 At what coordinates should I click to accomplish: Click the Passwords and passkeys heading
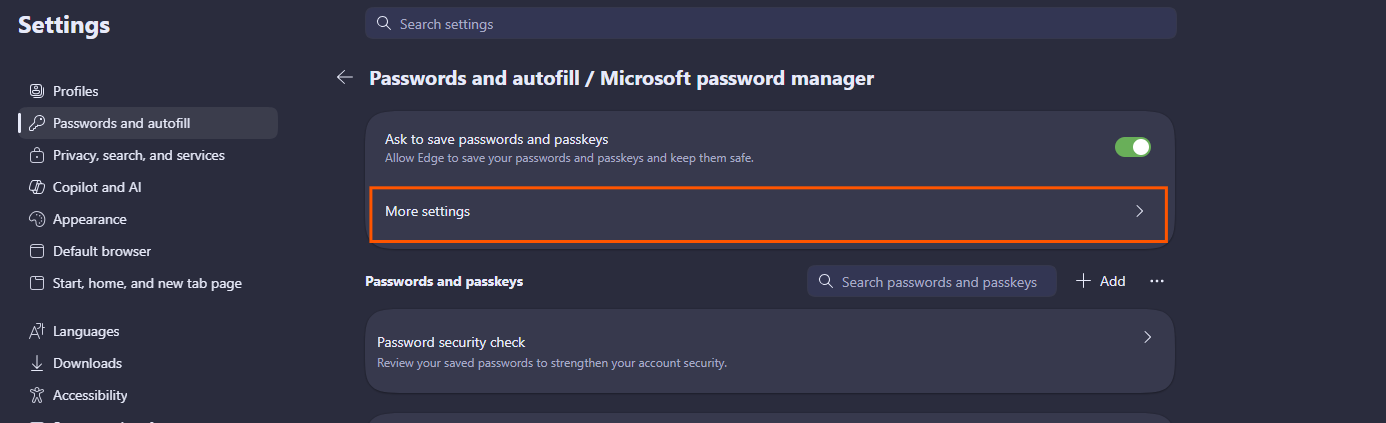[x=444, y=281]
